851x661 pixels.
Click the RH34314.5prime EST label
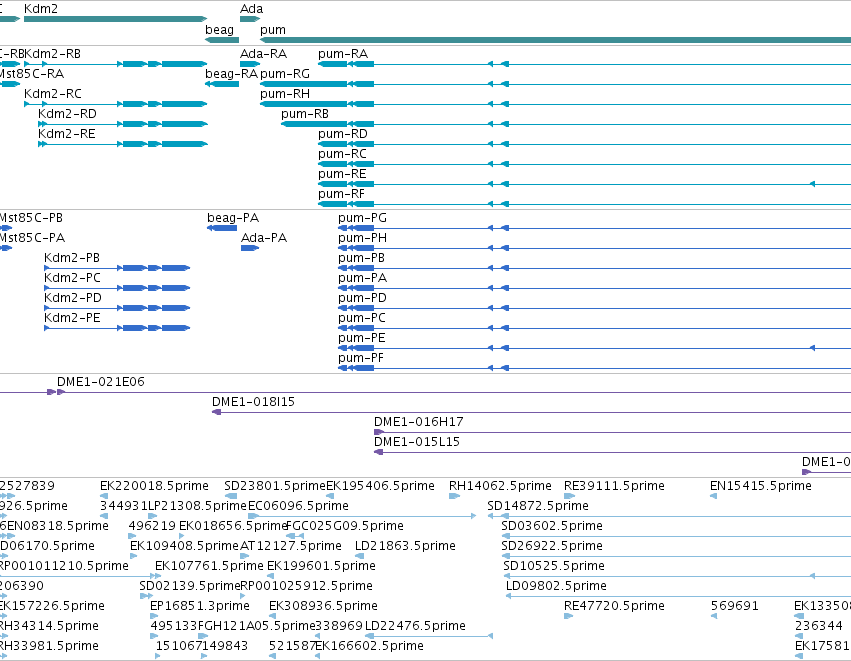click(48, 626)
